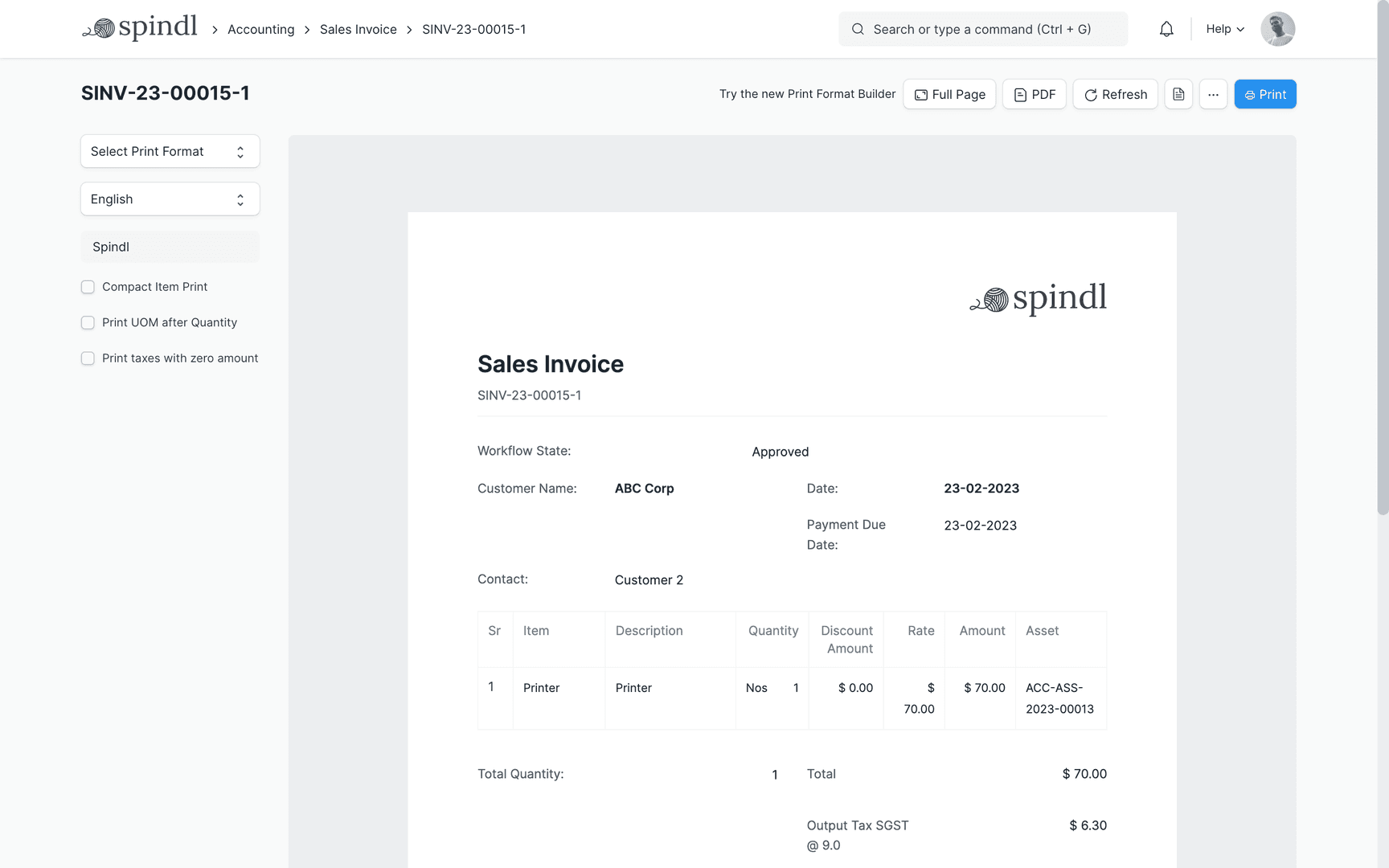Image resolution: width=1389 pixels, height=868 pixels.
Task: Open the ellipsis menu beside Print
Action: (1213, 94)
